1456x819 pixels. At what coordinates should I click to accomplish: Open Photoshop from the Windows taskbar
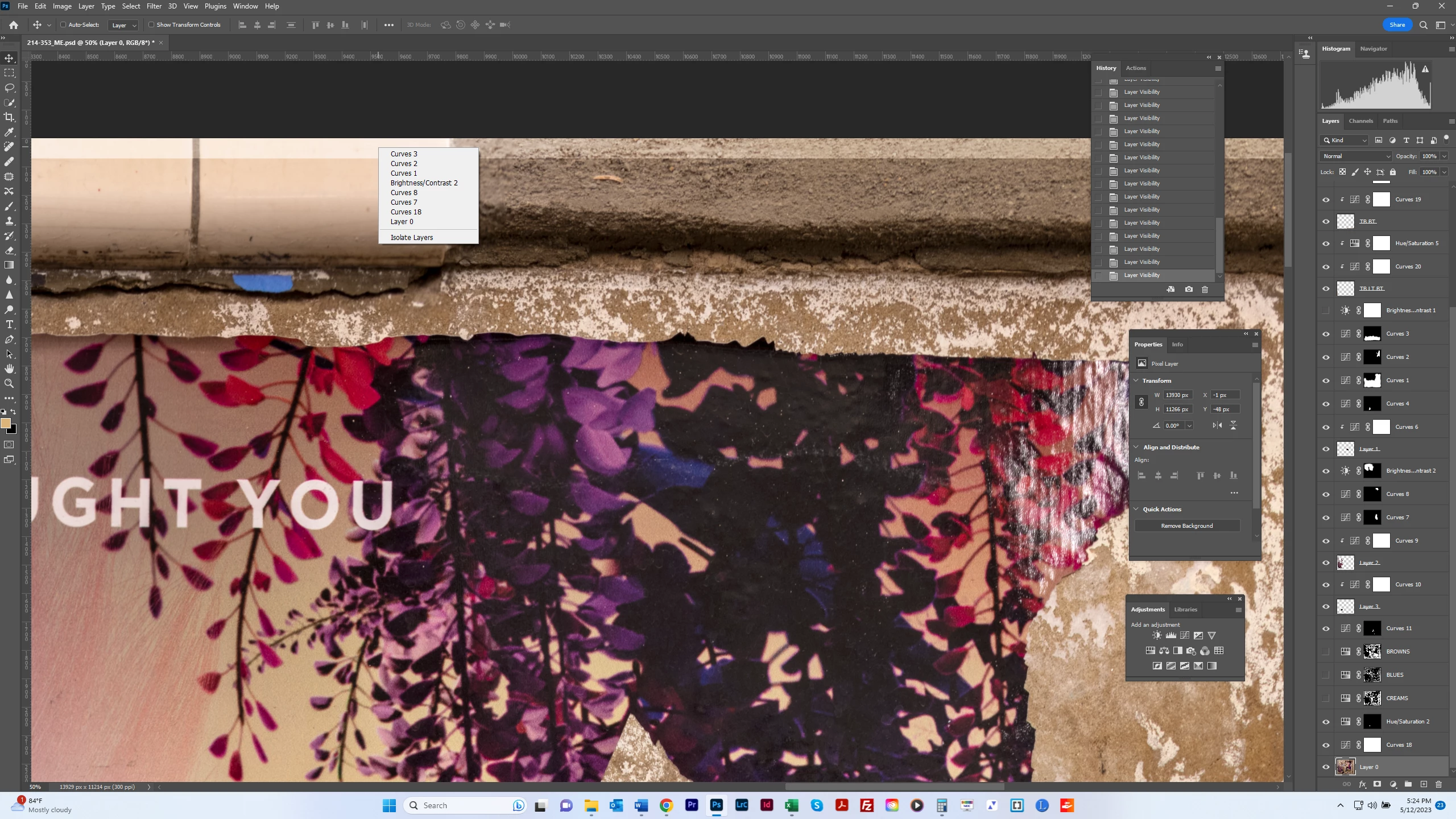[x=716, y=805]
